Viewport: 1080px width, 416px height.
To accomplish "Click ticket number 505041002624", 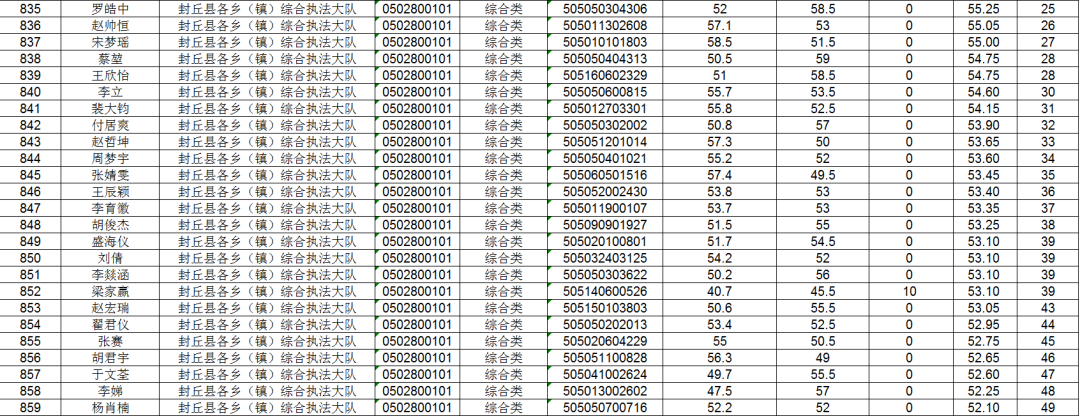I will (x=605, y=374).
